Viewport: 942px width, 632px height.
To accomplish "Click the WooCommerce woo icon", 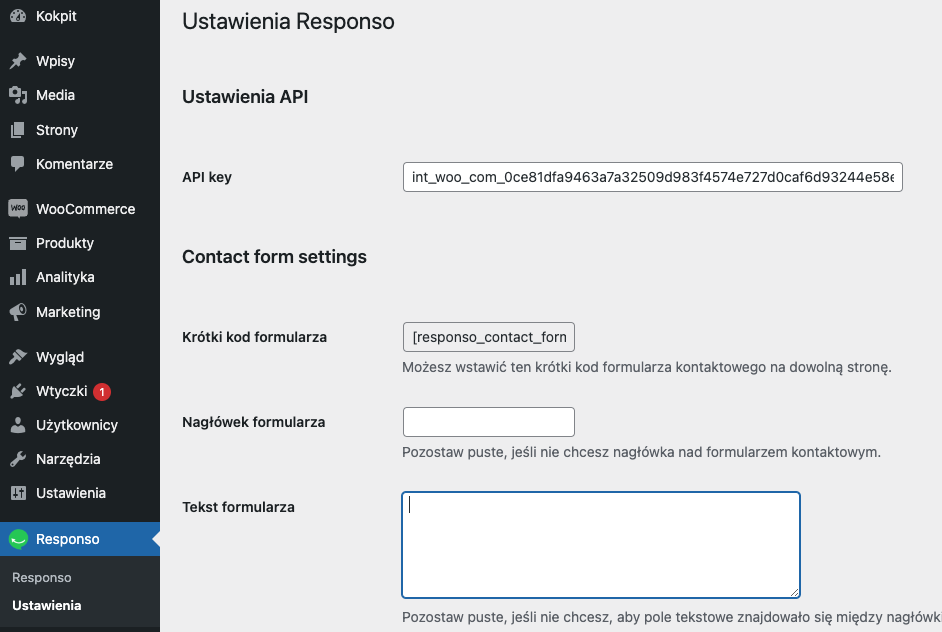I will click(x=18, y=208).
